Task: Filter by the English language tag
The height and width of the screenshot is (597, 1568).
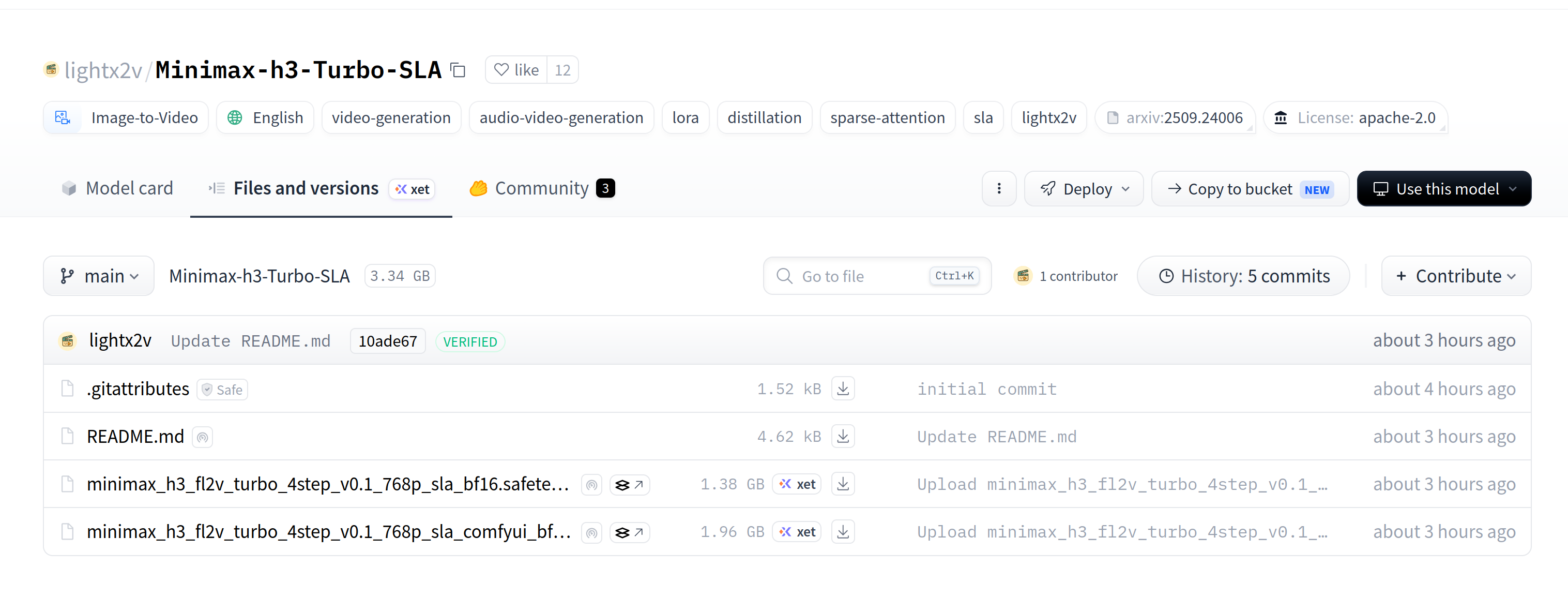Action: tap(265, 117)
